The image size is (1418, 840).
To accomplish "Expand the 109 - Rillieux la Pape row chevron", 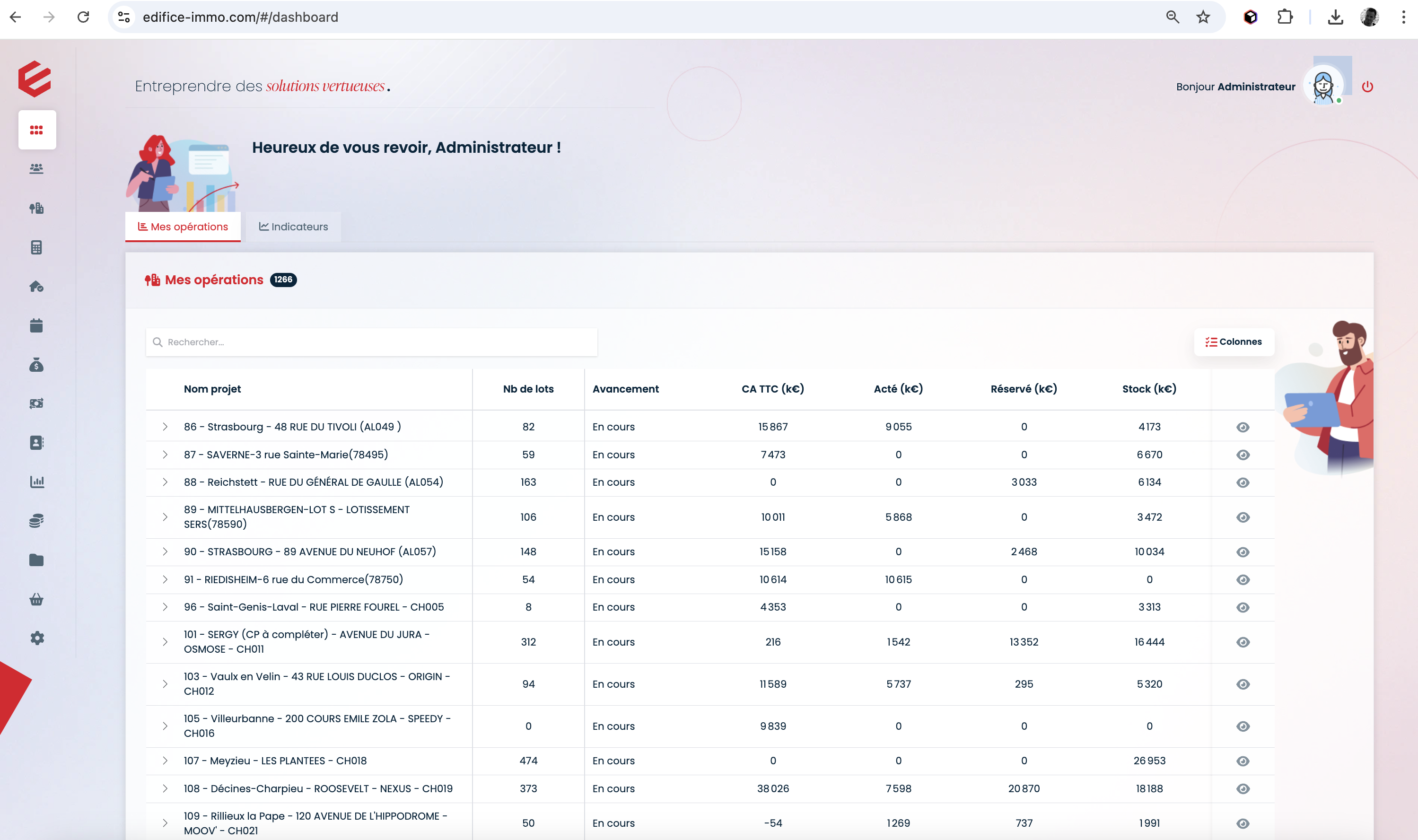I will (165, 823).
